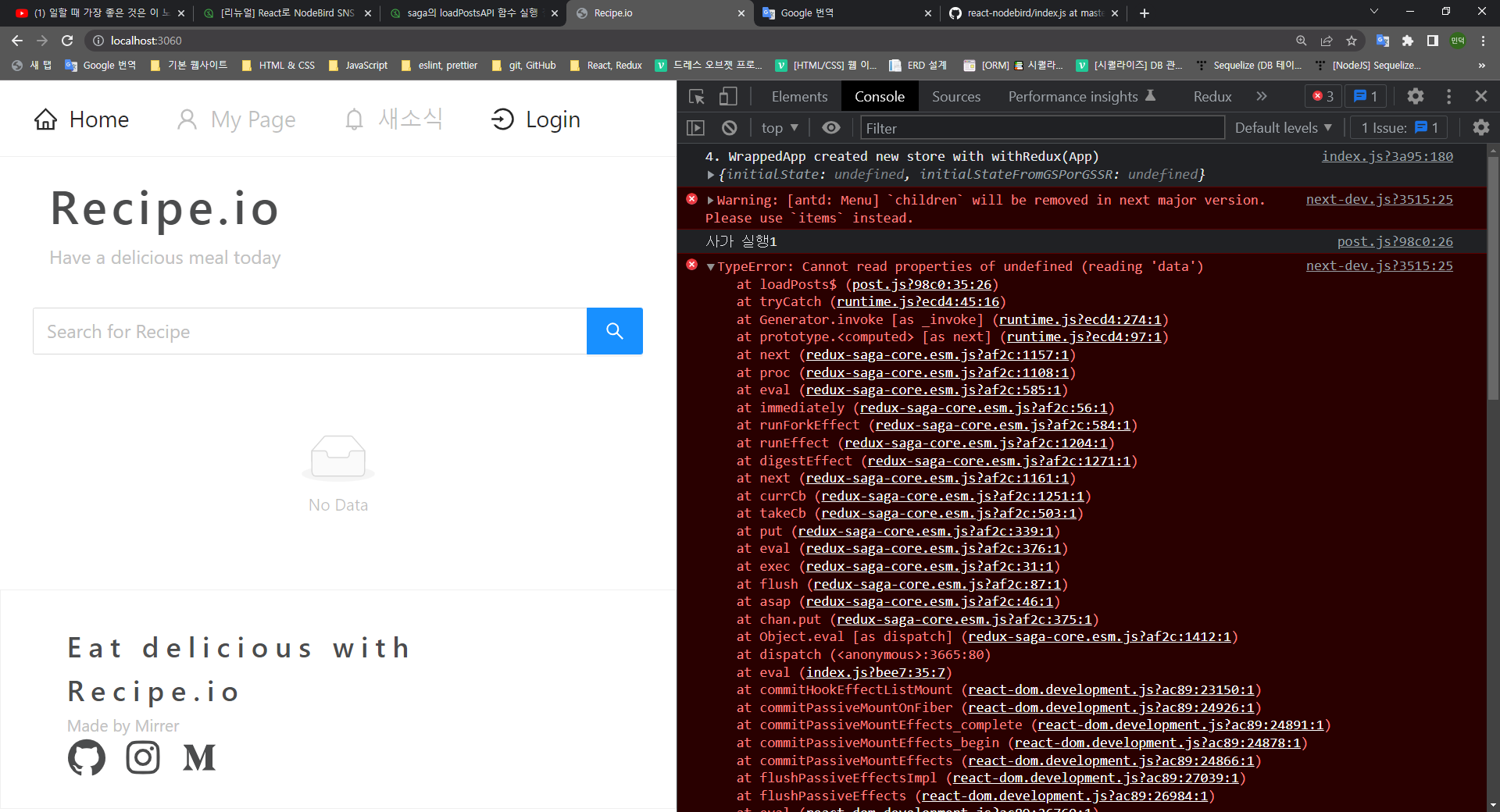Share this page from address bar
This screenshot has height=812, width=1500.
click(1327, 41)
